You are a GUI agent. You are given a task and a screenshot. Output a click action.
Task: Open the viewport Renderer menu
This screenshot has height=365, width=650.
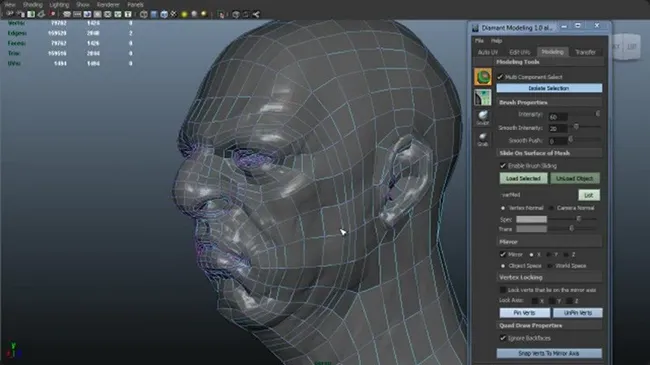108,5
